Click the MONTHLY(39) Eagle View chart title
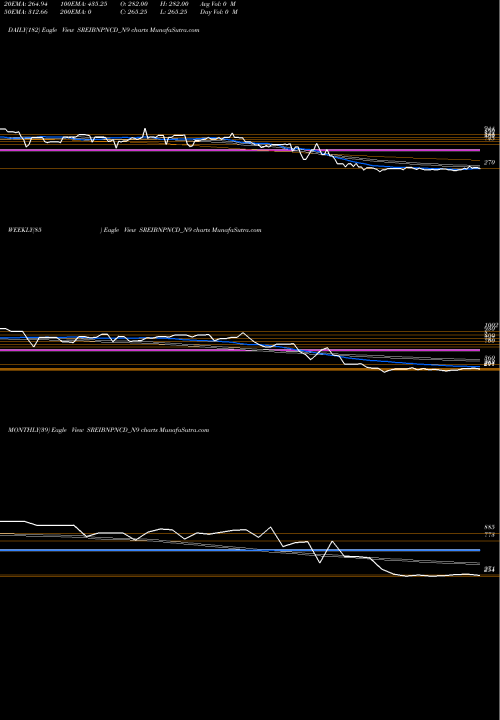500x720 pixels. coord(108,430)
